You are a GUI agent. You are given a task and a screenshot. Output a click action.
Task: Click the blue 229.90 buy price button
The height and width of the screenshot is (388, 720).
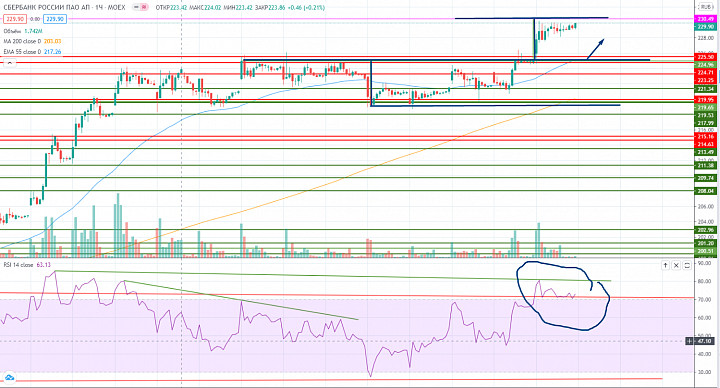pos(55,19)
